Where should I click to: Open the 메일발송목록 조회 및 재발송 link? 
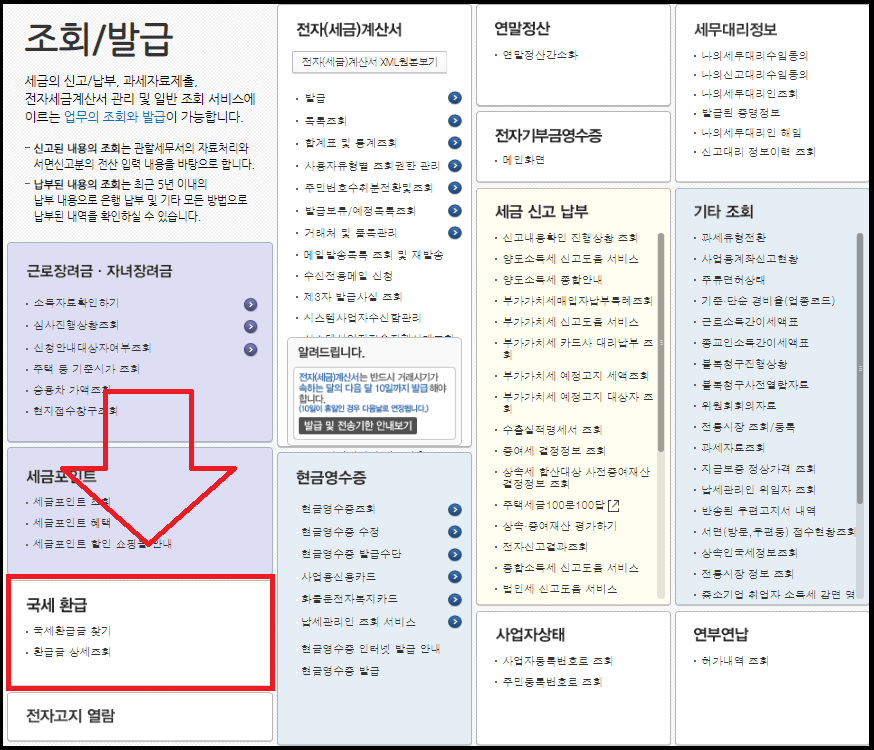(373, 255)
